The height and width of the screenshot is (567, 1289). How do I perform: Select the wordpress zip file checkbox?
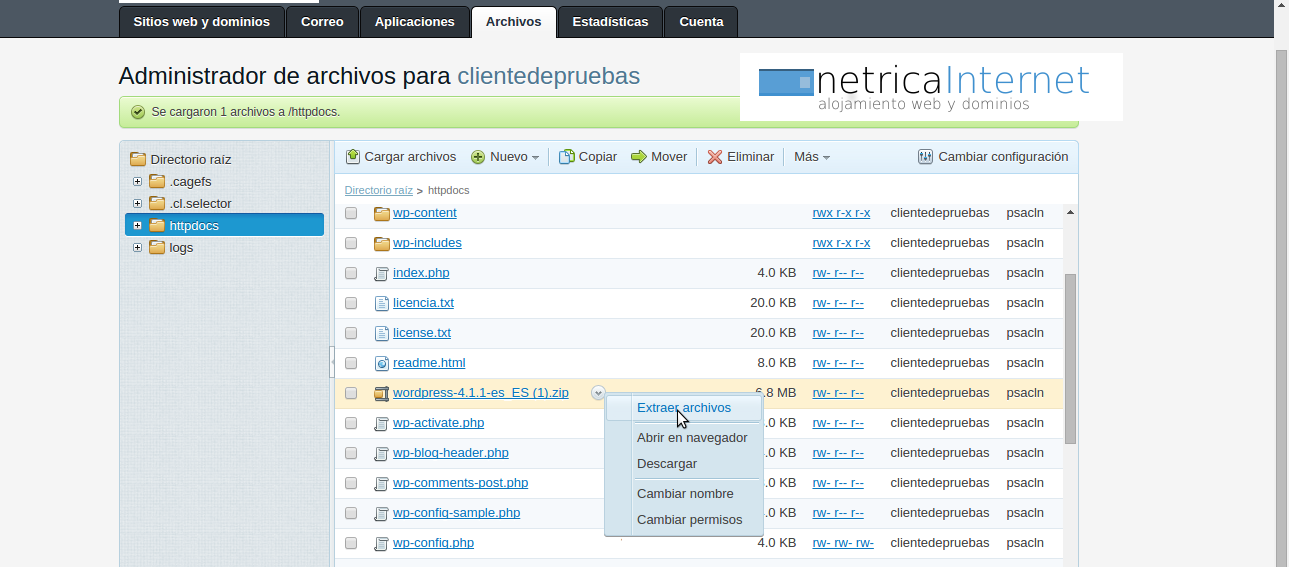[351, 393]
